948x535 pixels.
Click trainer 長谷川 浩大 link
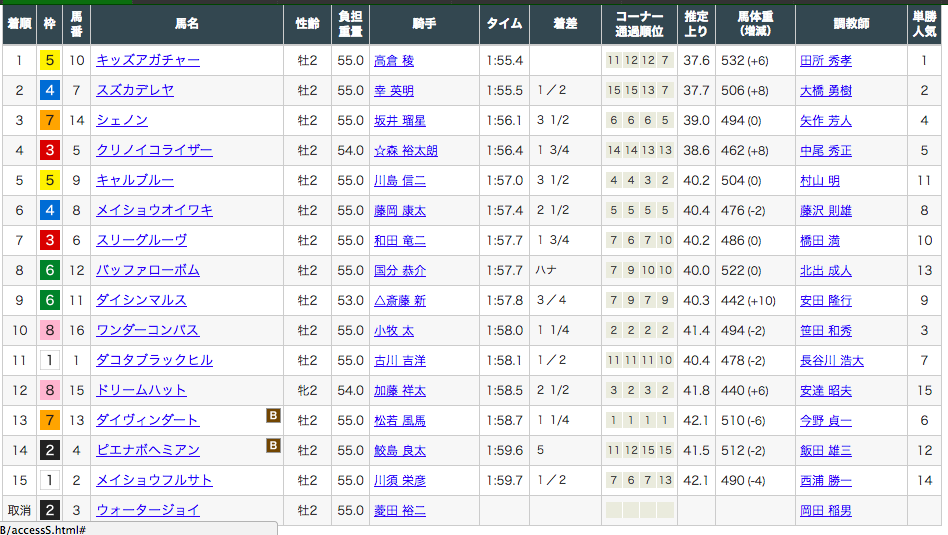click(x=832, y=360)
